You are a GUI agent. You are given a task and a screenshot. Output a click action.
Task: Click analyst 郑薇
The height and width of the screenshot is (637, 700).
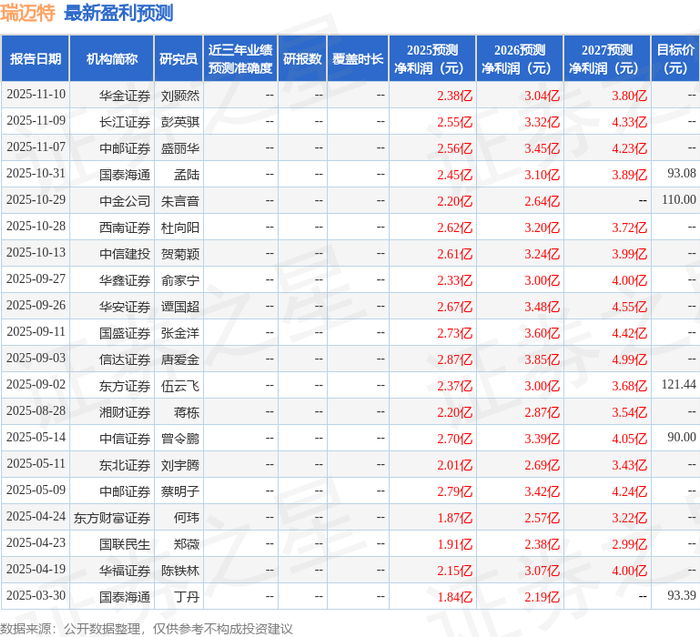click(187, 544)
